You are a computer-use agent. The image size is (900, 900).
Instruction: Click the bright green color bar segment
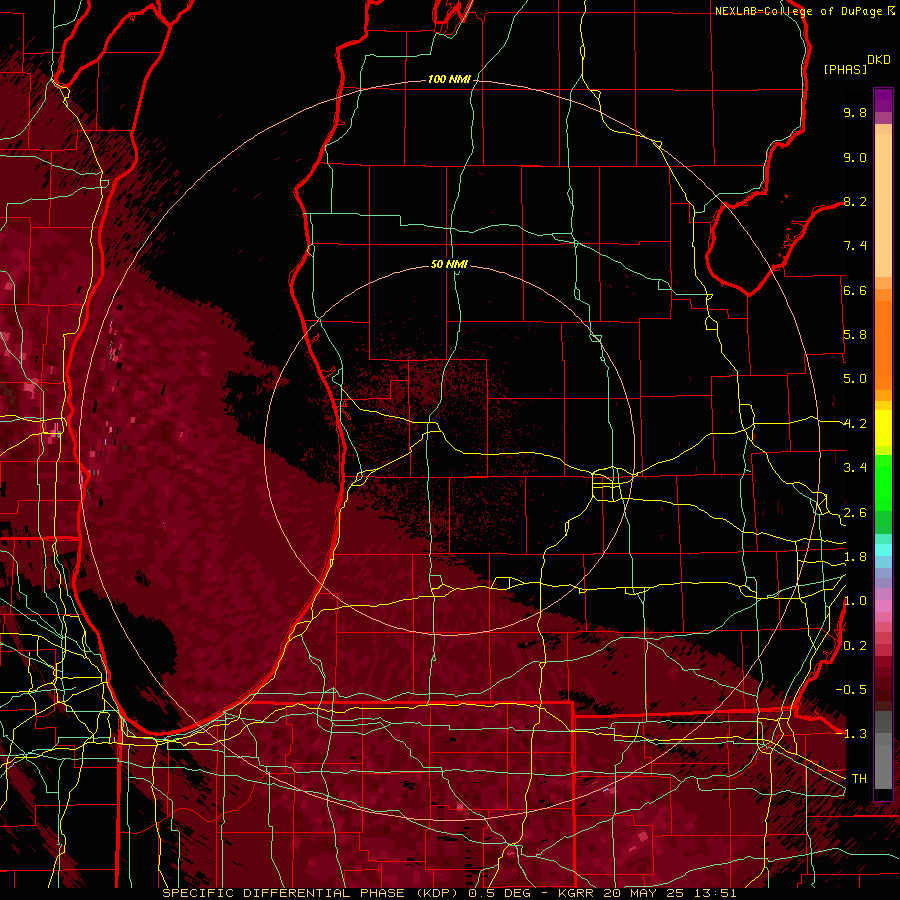point(883,481)
